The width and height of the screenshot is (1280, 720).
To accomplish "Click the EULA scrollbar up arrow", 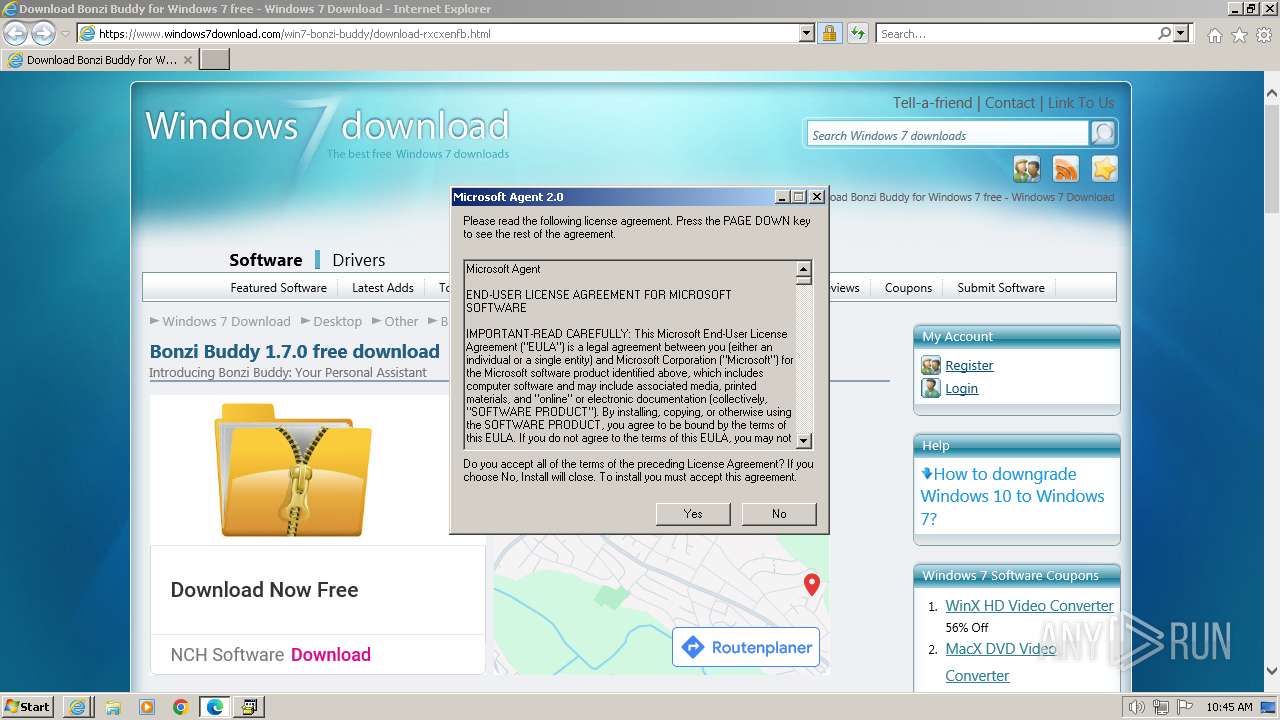I will [x=803, y=269].
